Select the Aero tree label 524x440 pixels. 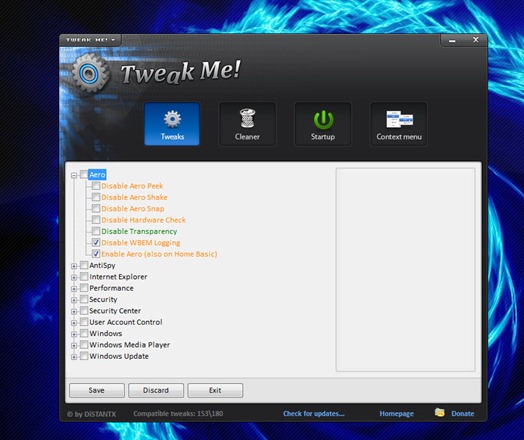(97, 175)
